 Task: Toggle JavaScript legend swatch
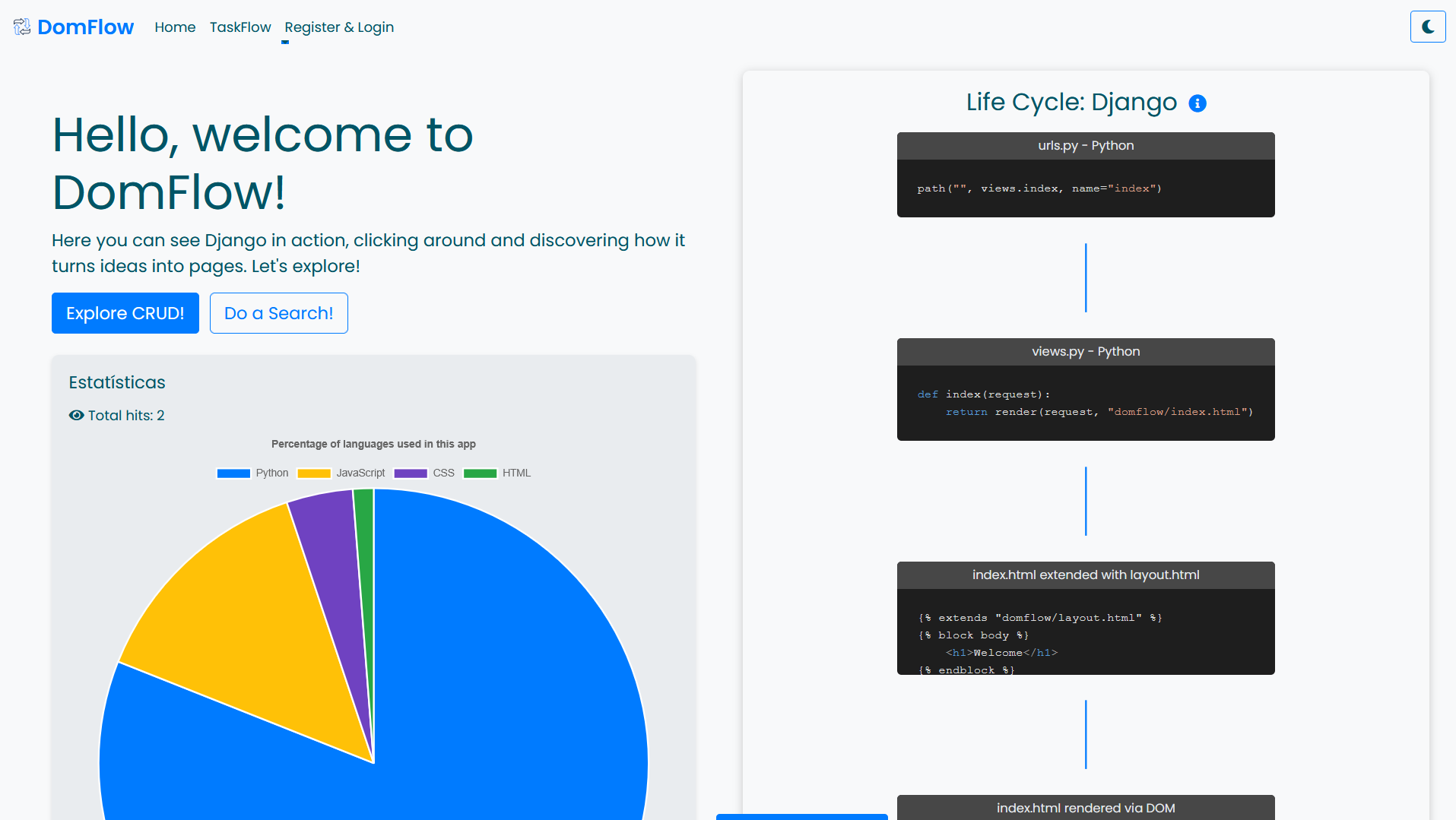coord(314,473)
